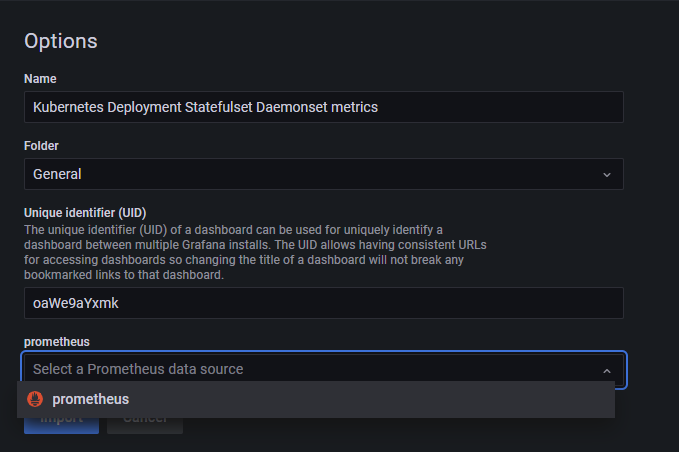Click the Options heading
The height and width of the screenshot is (452, 679).
point(61,41)
